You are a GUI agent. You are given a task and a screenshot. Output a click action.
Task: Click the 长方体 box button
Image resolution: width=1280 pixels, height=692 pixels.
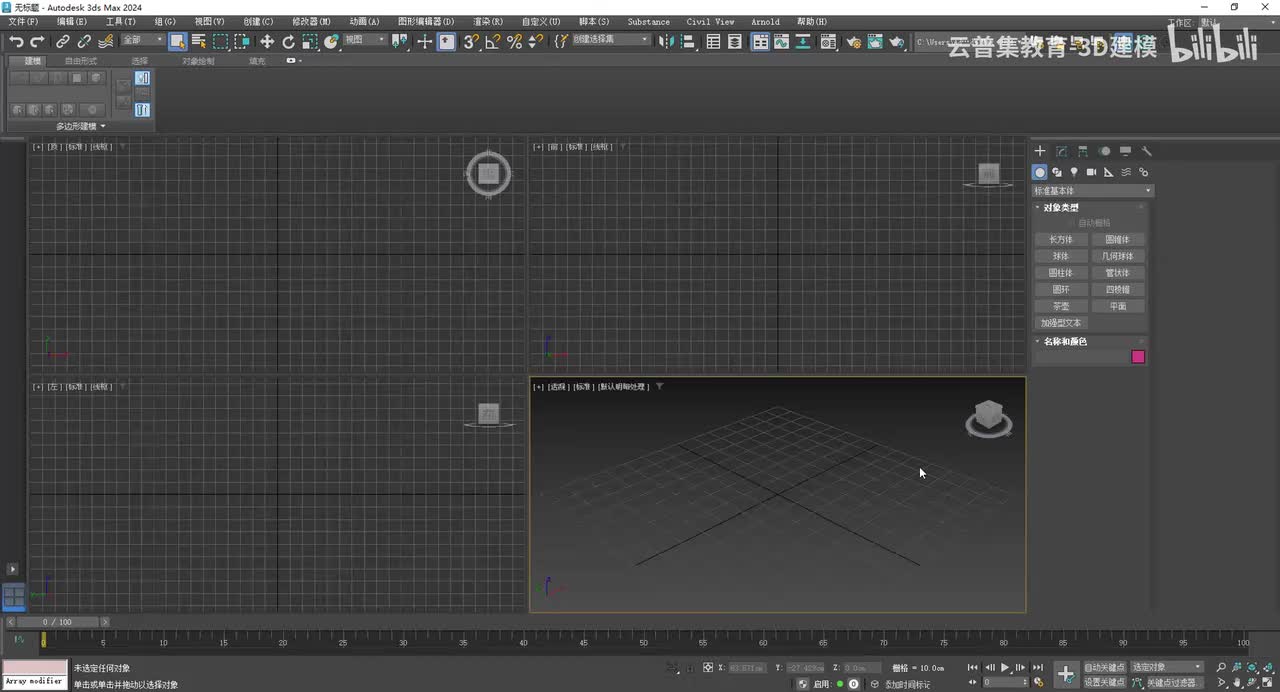pyautogui.click(x=1060, y=240)
